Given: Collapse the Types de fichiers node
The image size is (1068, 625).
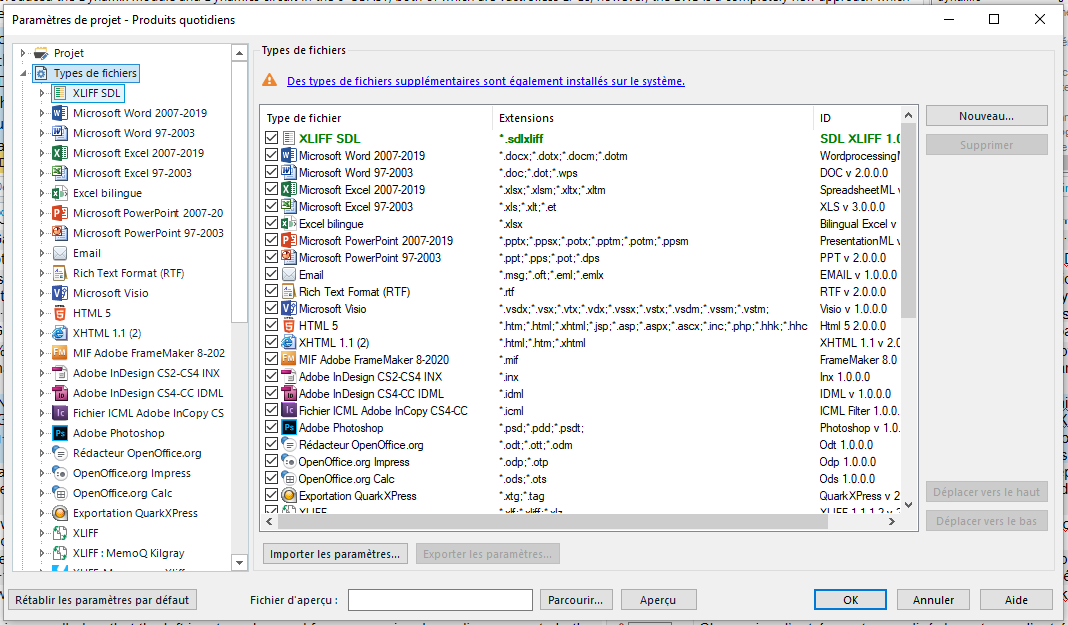Looking at the screenshot, I should (x=23, y=73).
